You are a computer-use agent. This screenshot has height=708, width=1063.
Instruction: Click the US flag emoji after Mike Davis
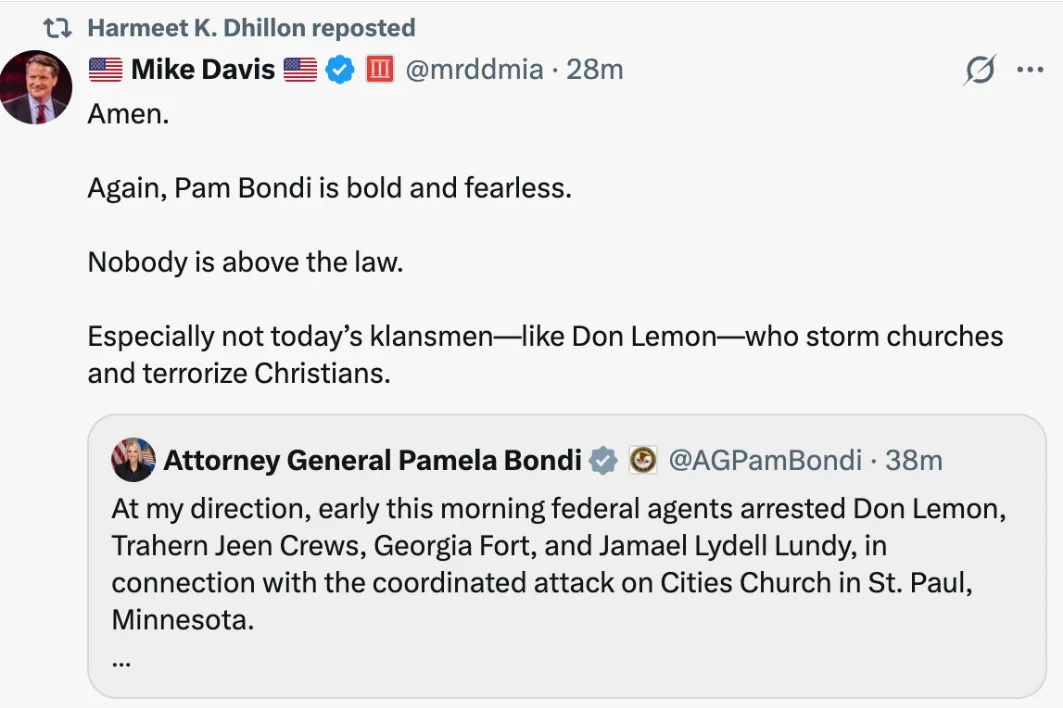coord(300,69)
